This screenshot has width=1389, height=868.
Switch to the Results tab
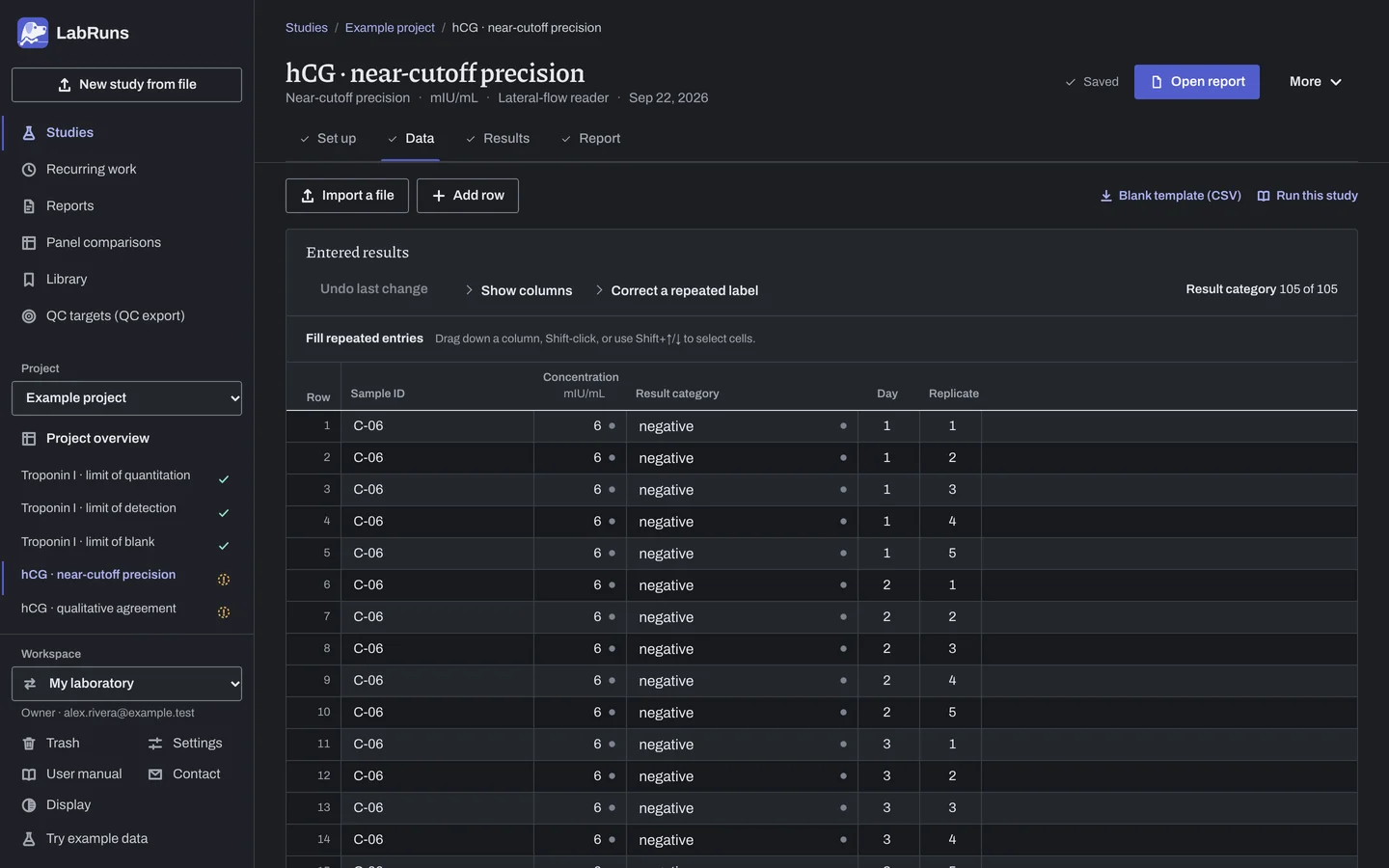coord(498,139)
